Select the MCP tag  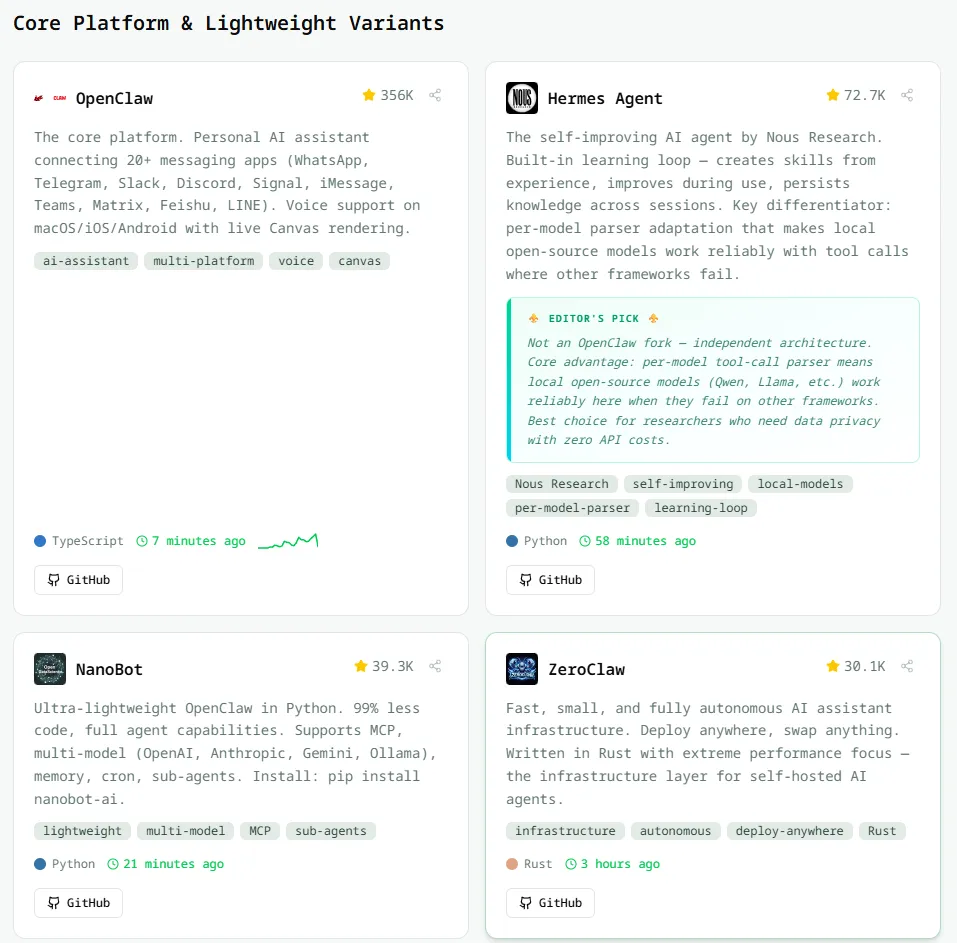pyautogui.click(x=260, y=831)
